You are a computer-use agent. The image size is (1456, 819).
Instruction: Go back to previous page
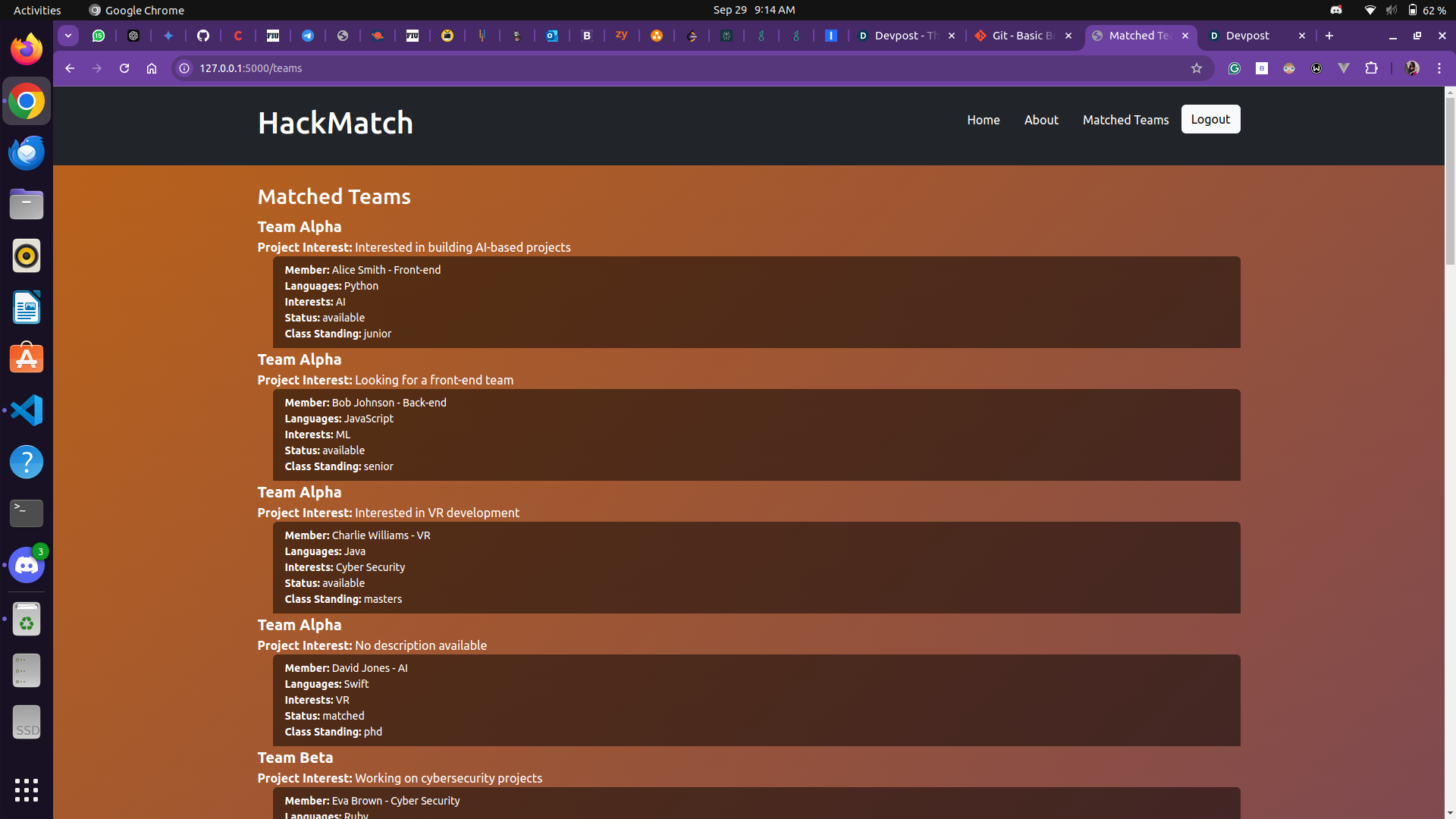(70, 68)
